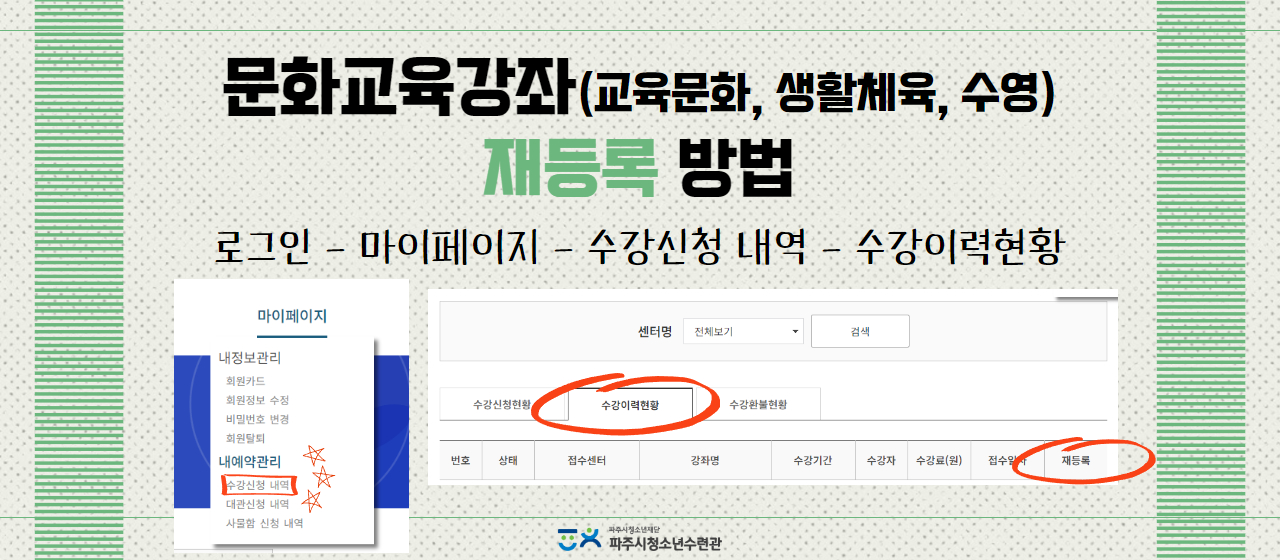The image size is (1280, 560).
Task: Select the 수강이력현황 tab
Action: (630, 405)
